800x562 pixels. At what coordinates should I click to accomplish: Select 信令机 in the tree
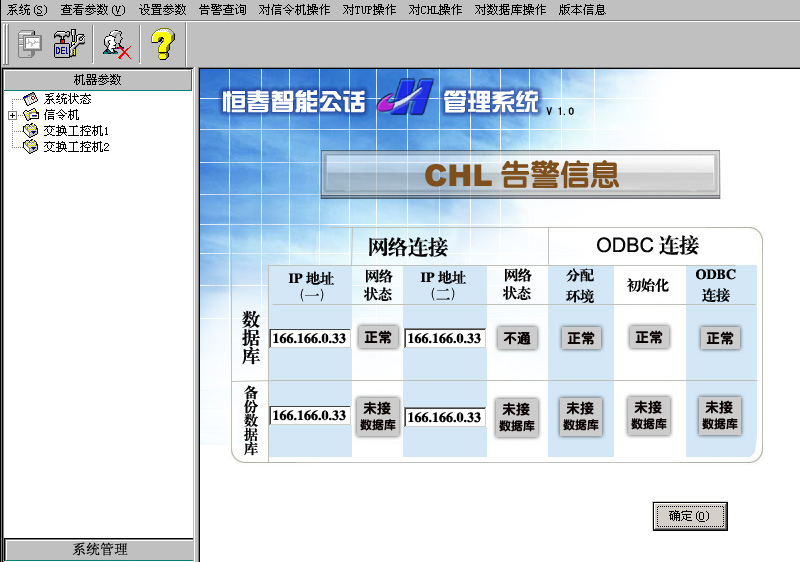coord(61,115)
